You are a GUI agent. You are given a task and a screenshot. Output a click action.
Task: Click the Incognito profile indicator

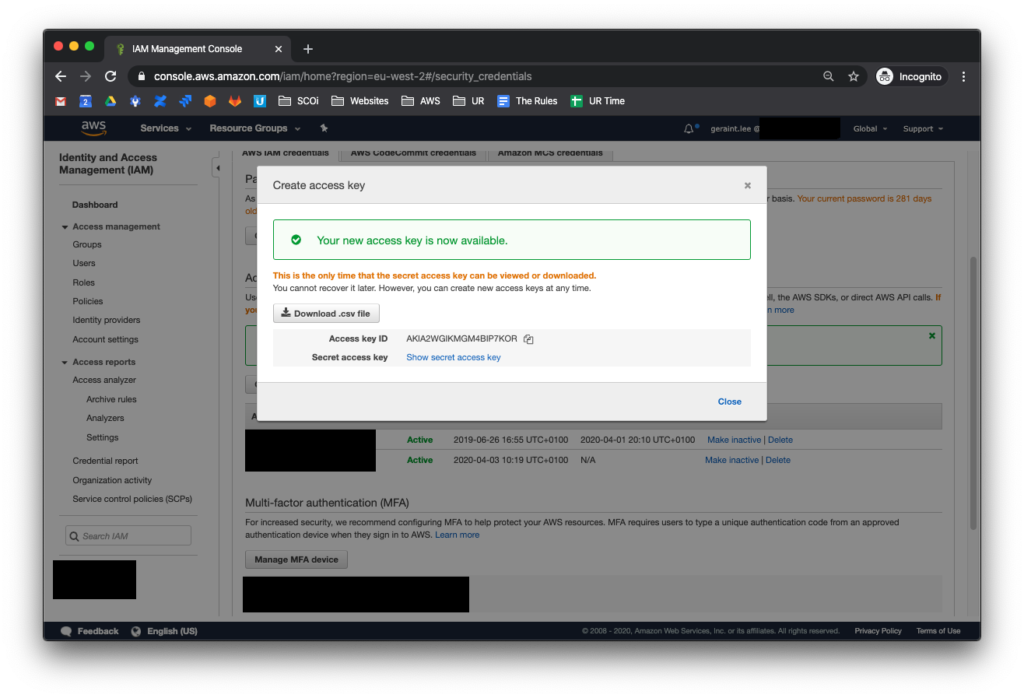(x=909, y=76)
